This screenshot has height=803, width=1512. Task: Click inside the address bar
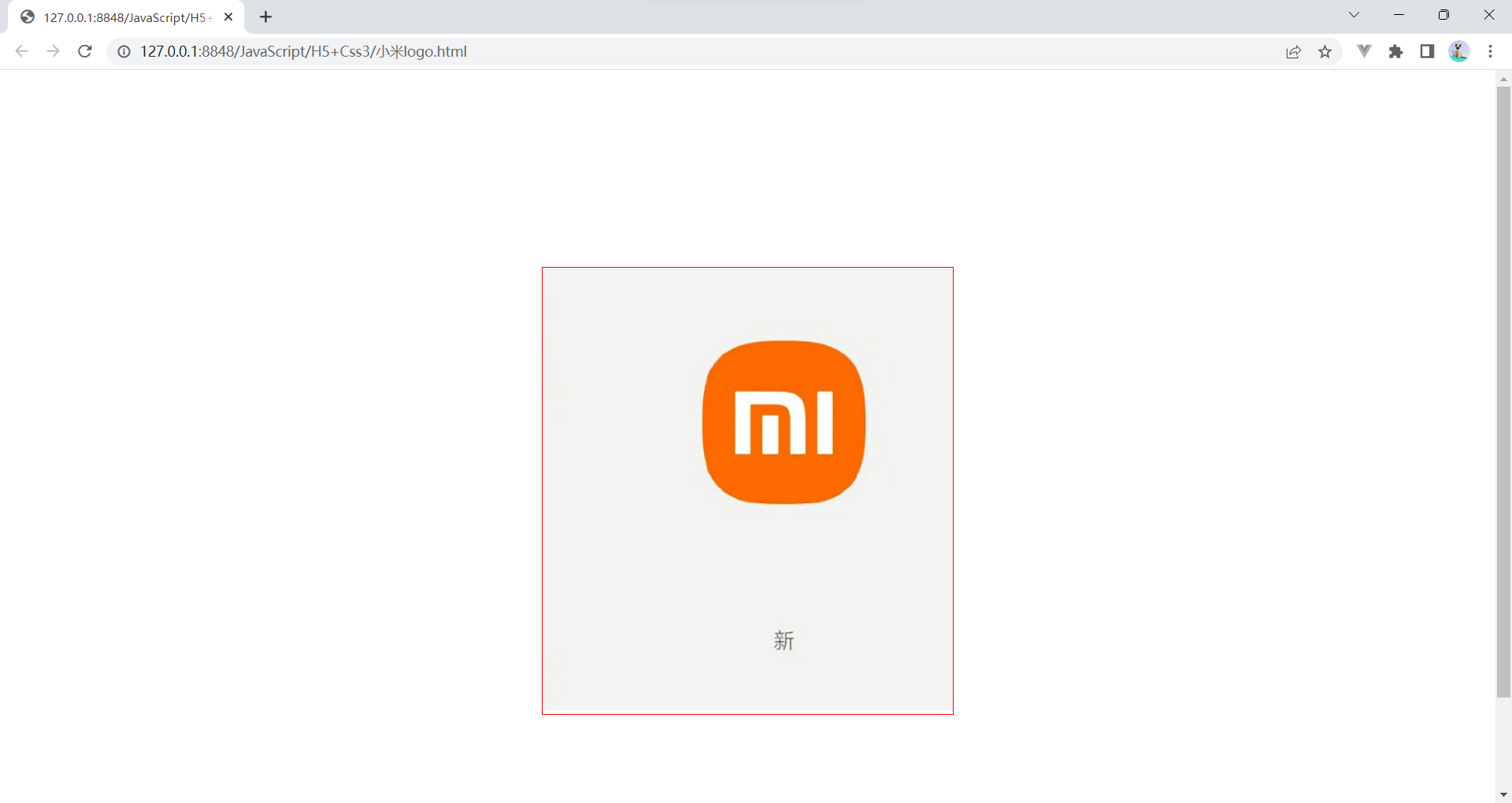pos(551,51)
